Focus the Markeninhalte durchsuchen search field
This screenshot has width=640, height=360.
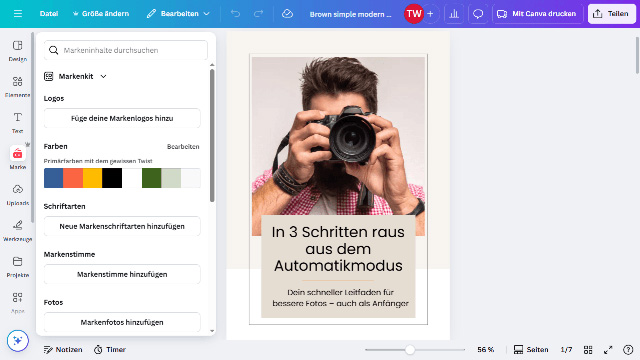[x=126, y=50]
